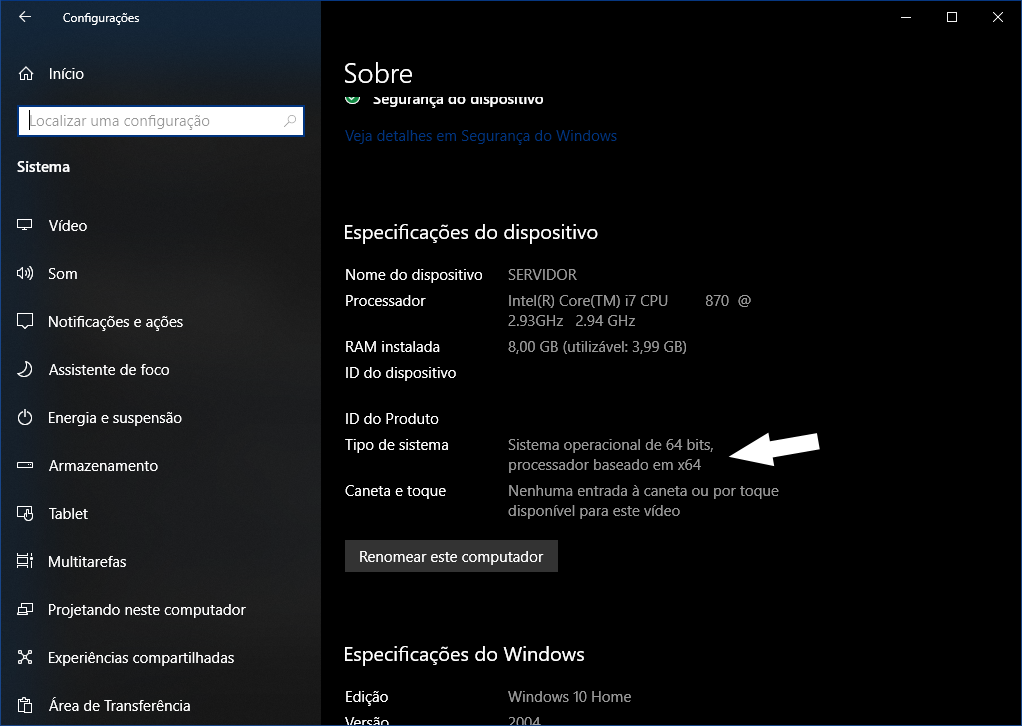Close the Configurações window
This screenshot has height=726, width=1022.
coord(998,18)
